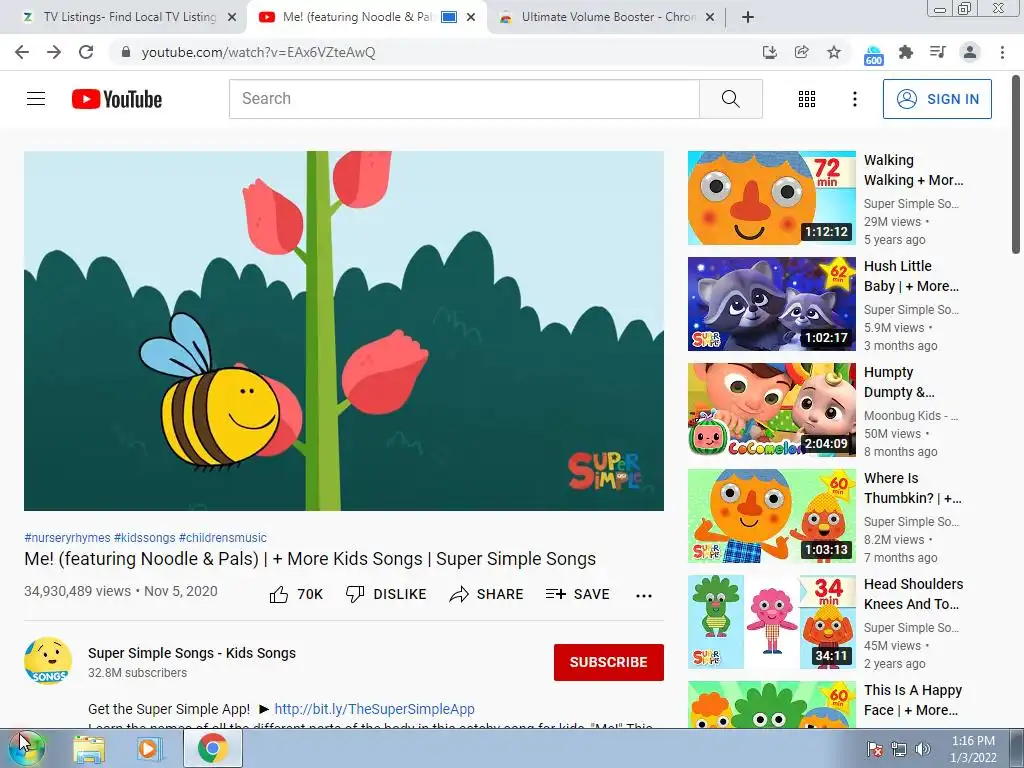Open media controls toolbar icon
1024x768 pixels.
pos(937,52)
